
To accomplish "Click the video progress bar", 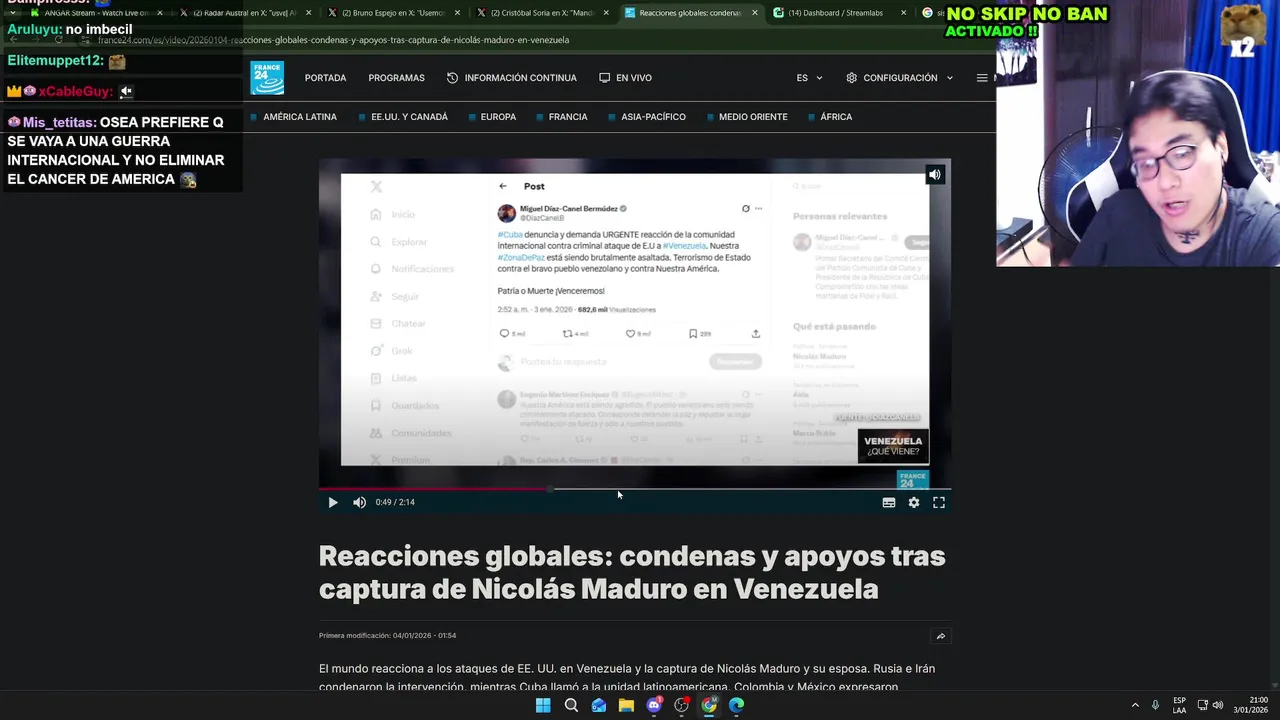I will (635, 489).
